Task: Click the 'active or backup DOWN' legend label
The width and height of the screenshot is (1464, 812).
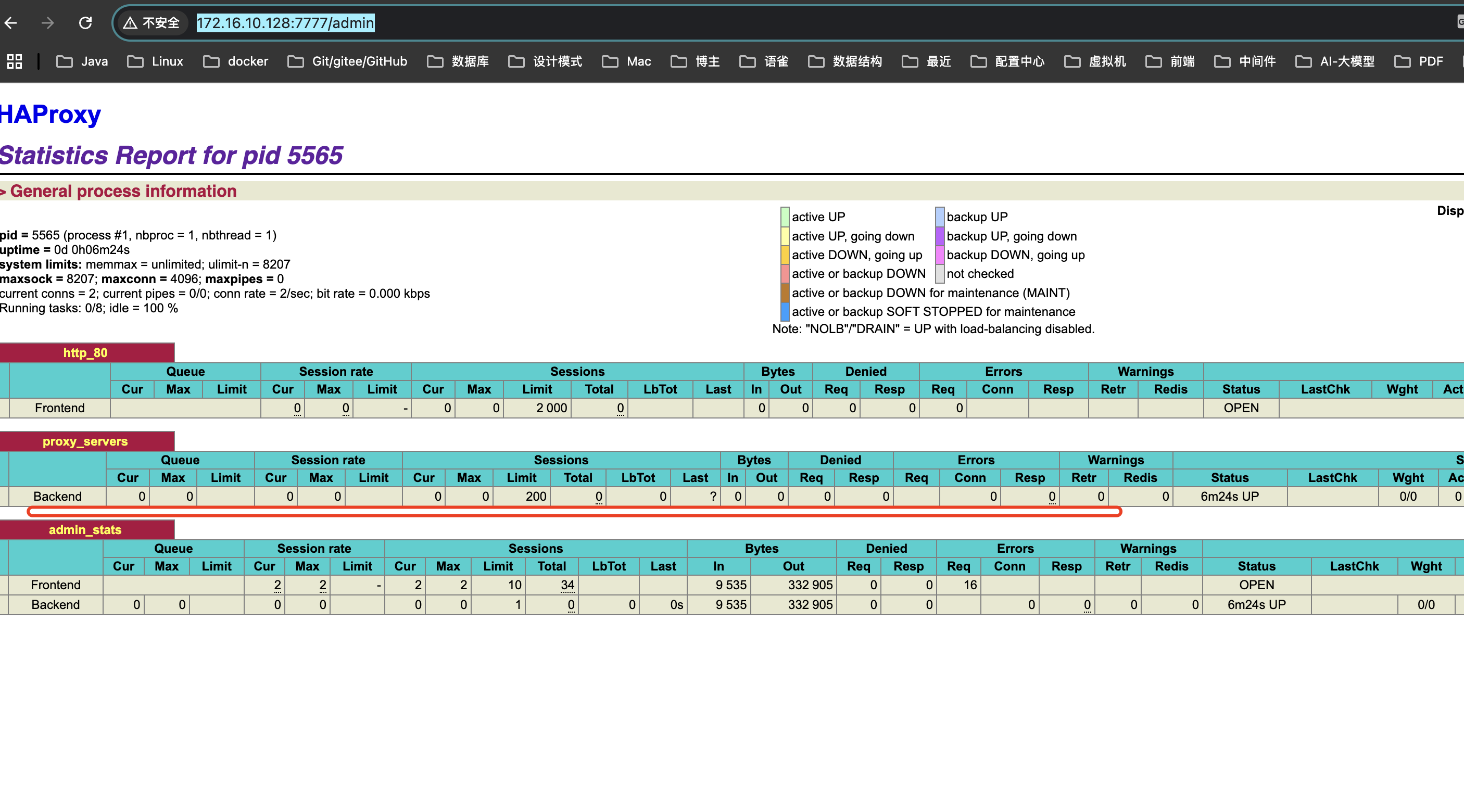Action: (859, 274)
